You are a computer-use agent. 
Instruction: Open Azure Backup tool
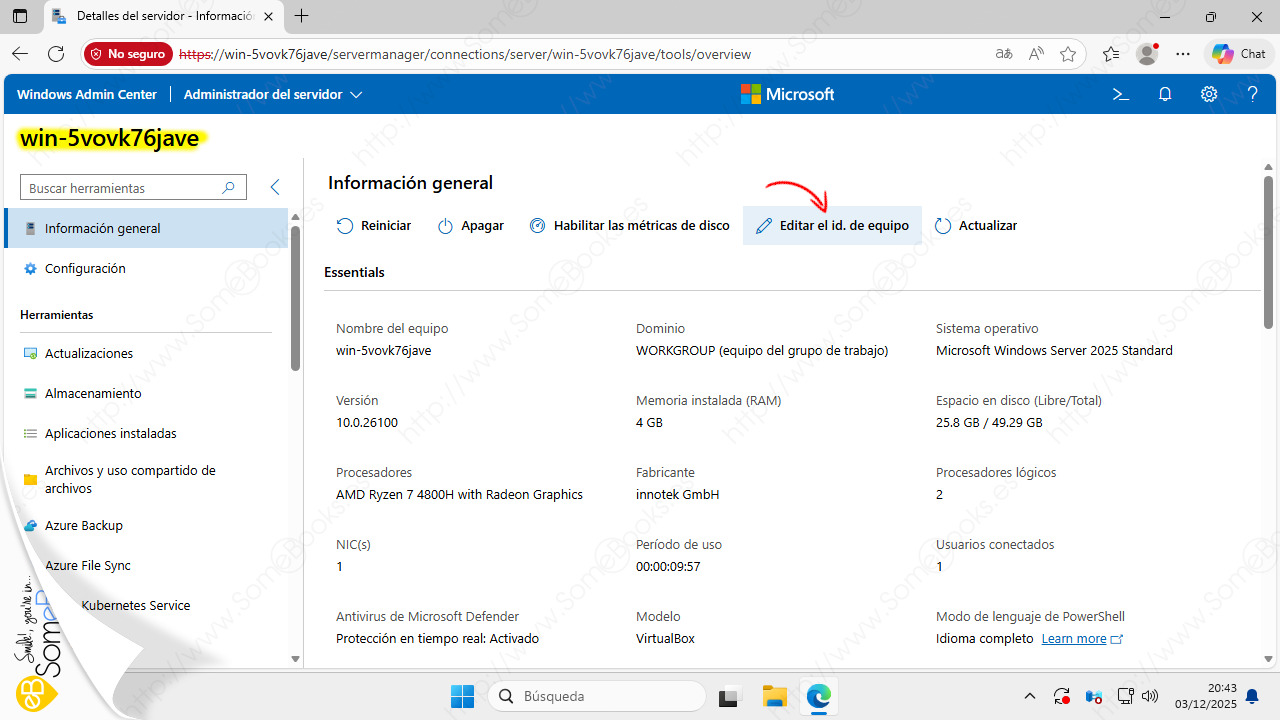[x=83, y=526]
